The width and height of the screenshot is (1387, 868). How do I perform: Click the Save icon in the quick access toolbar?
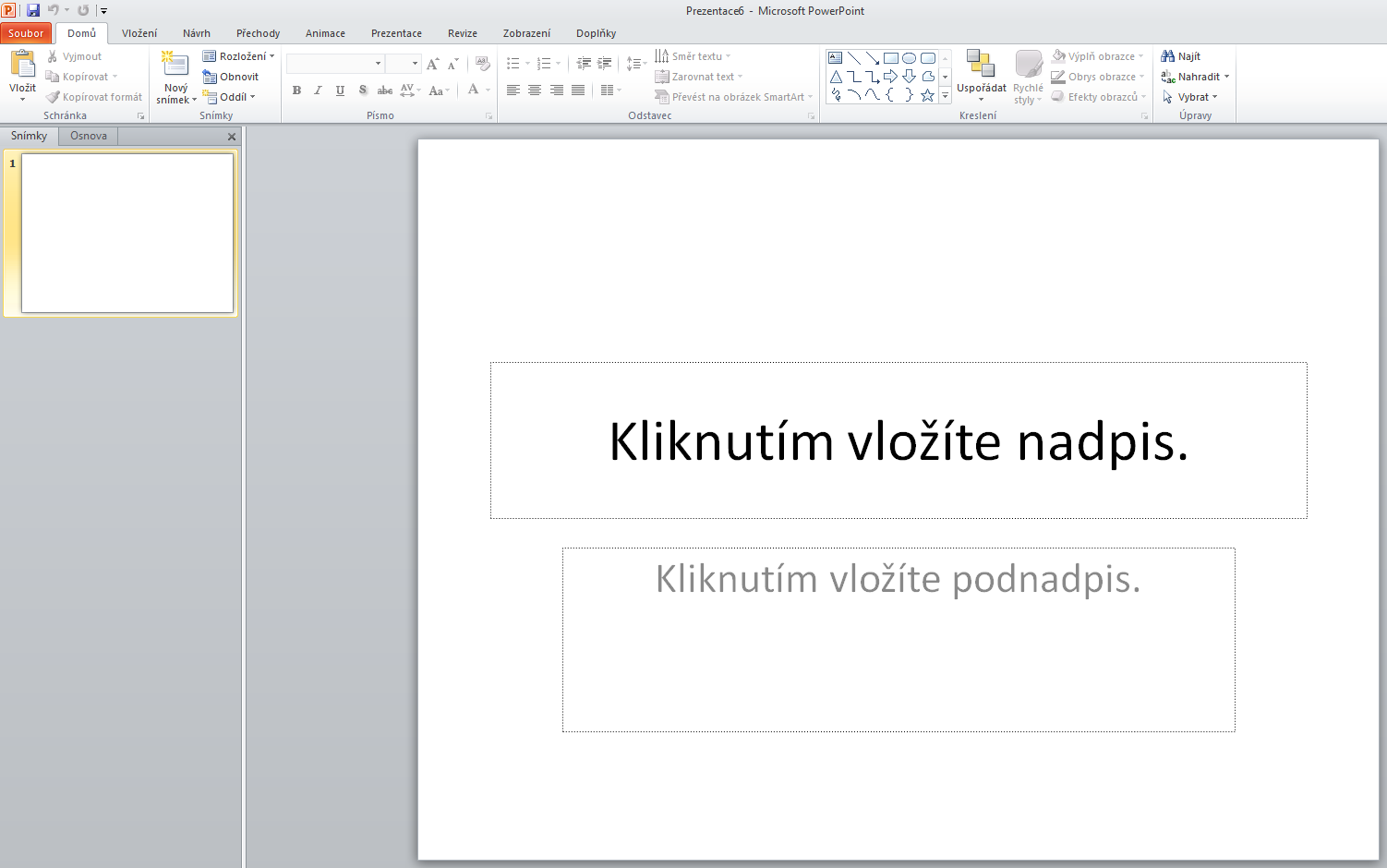tap(33, 10)
